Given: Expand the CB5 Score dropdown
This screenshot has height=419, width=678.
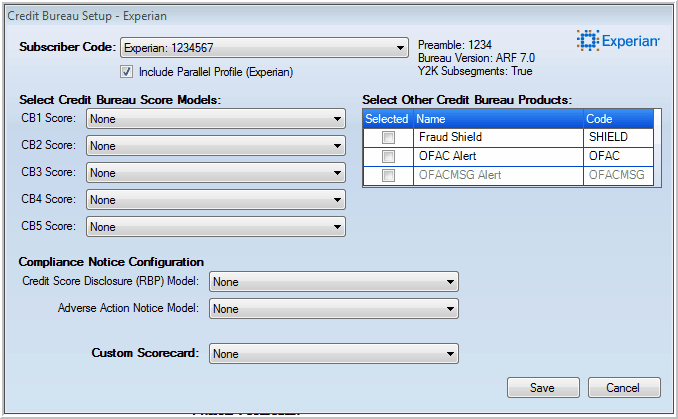Looking at the screenshot, I should click(x=216, y=227).
